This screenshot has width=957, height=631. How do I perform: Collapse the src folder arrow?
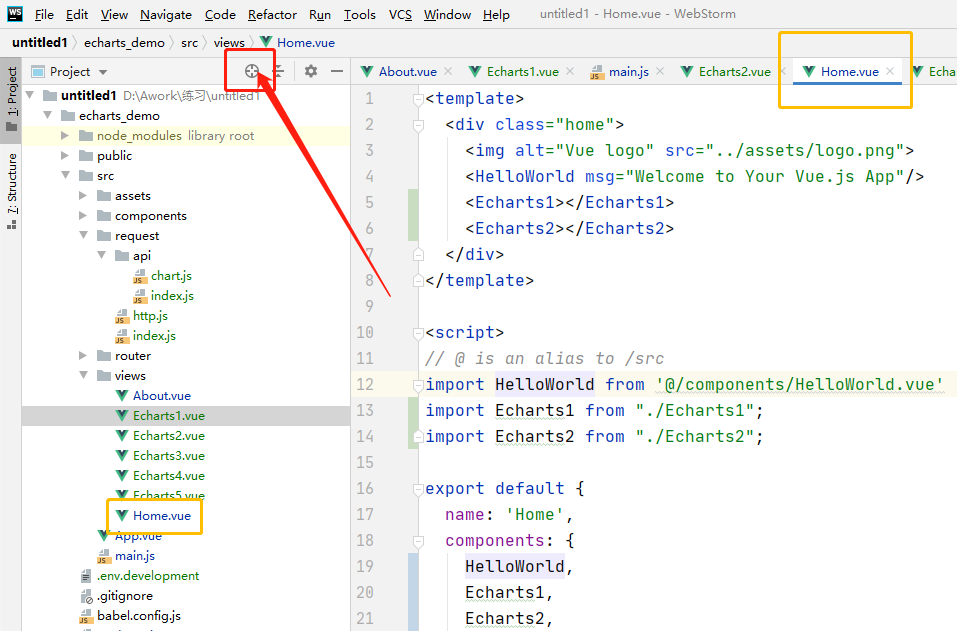65,176
